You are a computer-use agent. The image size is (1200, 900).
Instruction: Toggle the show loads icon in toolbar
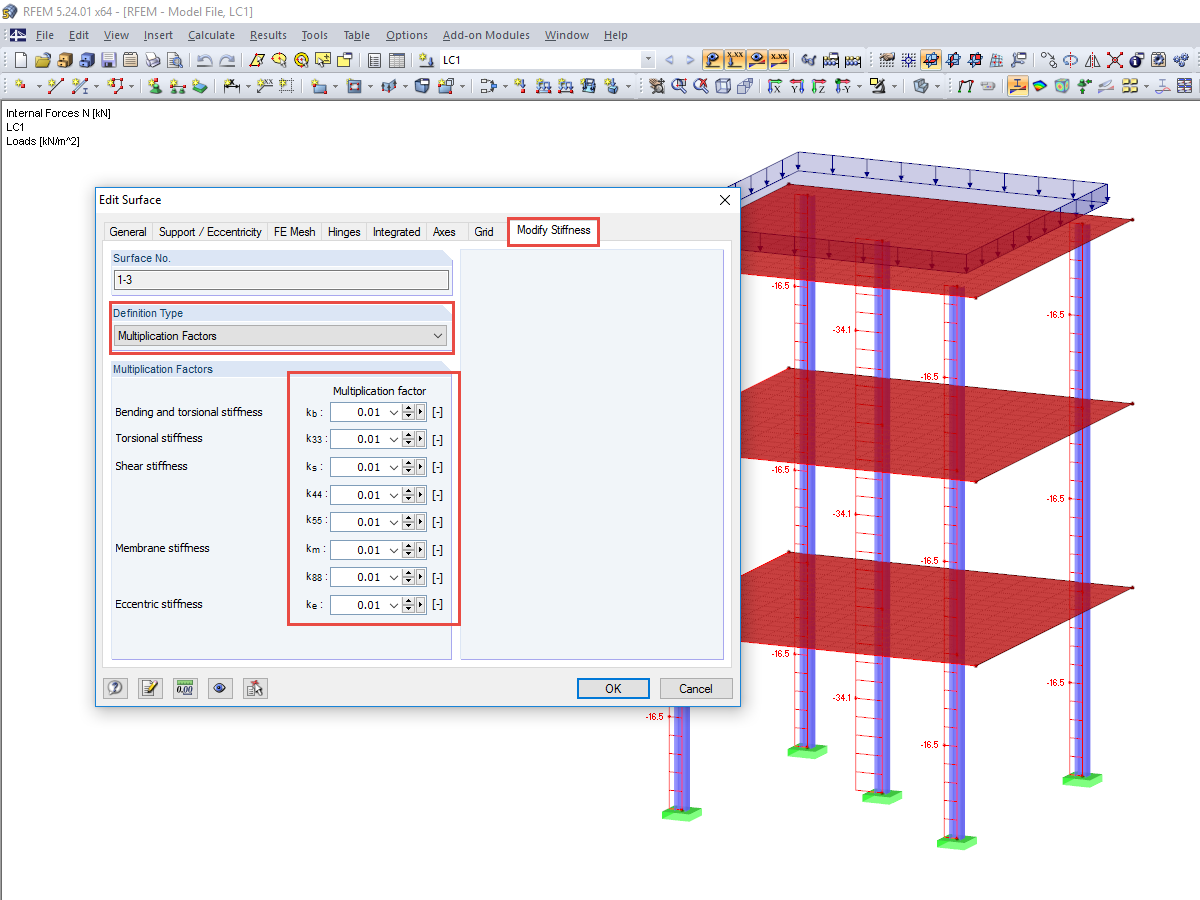pos(712,60)
